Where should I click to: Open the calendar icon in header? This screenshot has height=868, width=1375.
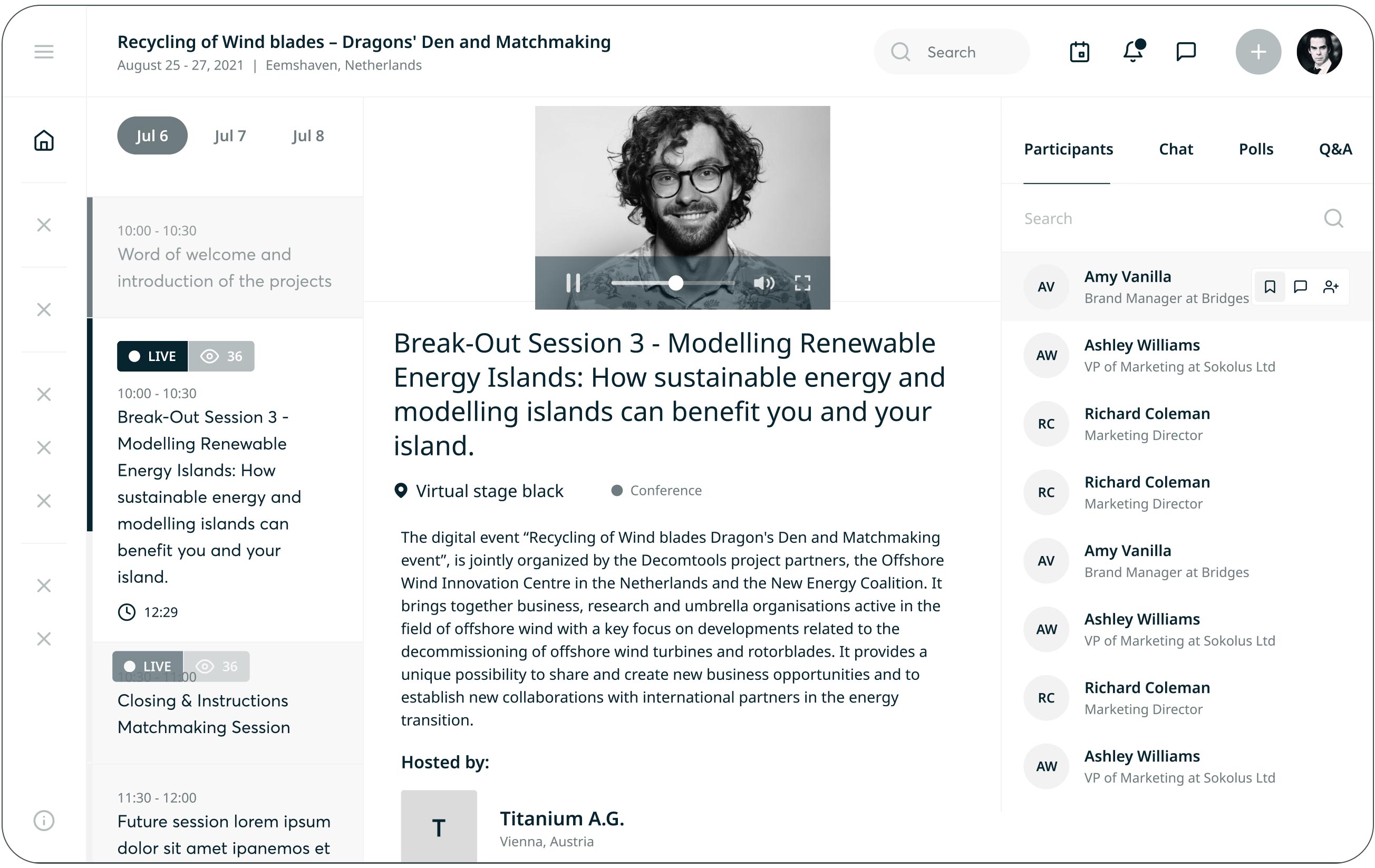[1079, 52]
